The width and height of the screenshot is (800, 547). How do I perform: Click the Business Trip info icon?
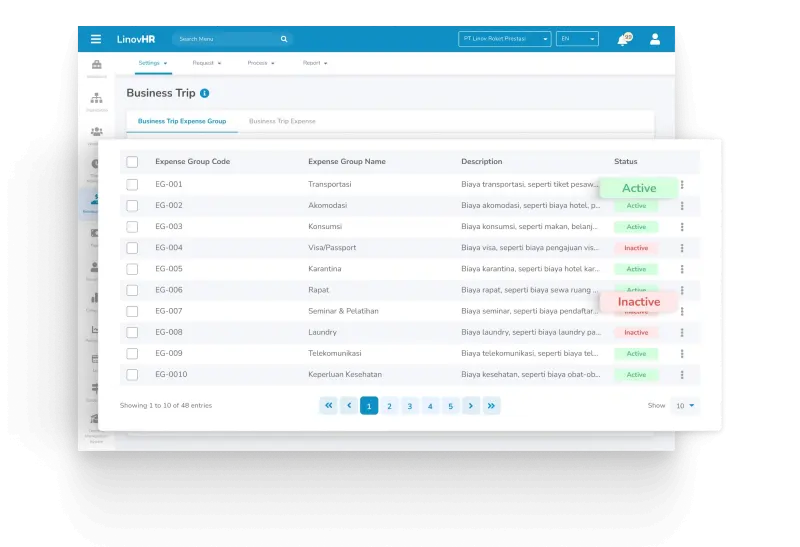point(205,93)
